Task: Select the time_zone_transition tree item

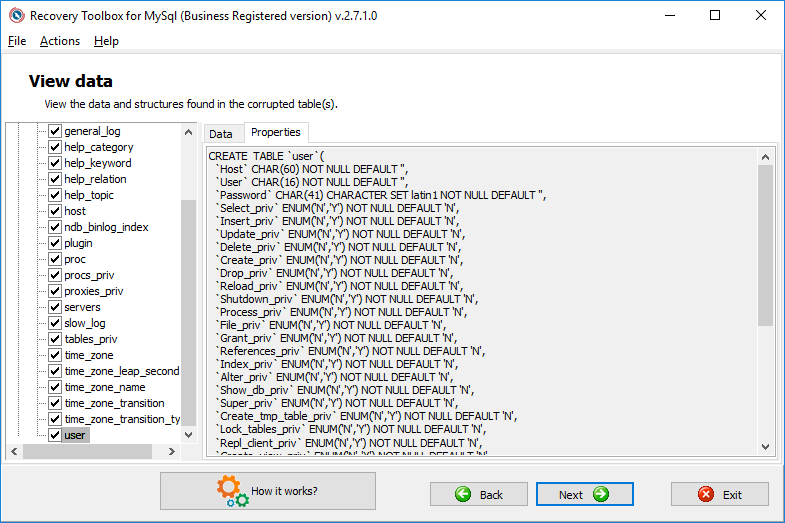Action: coord(114,403)
